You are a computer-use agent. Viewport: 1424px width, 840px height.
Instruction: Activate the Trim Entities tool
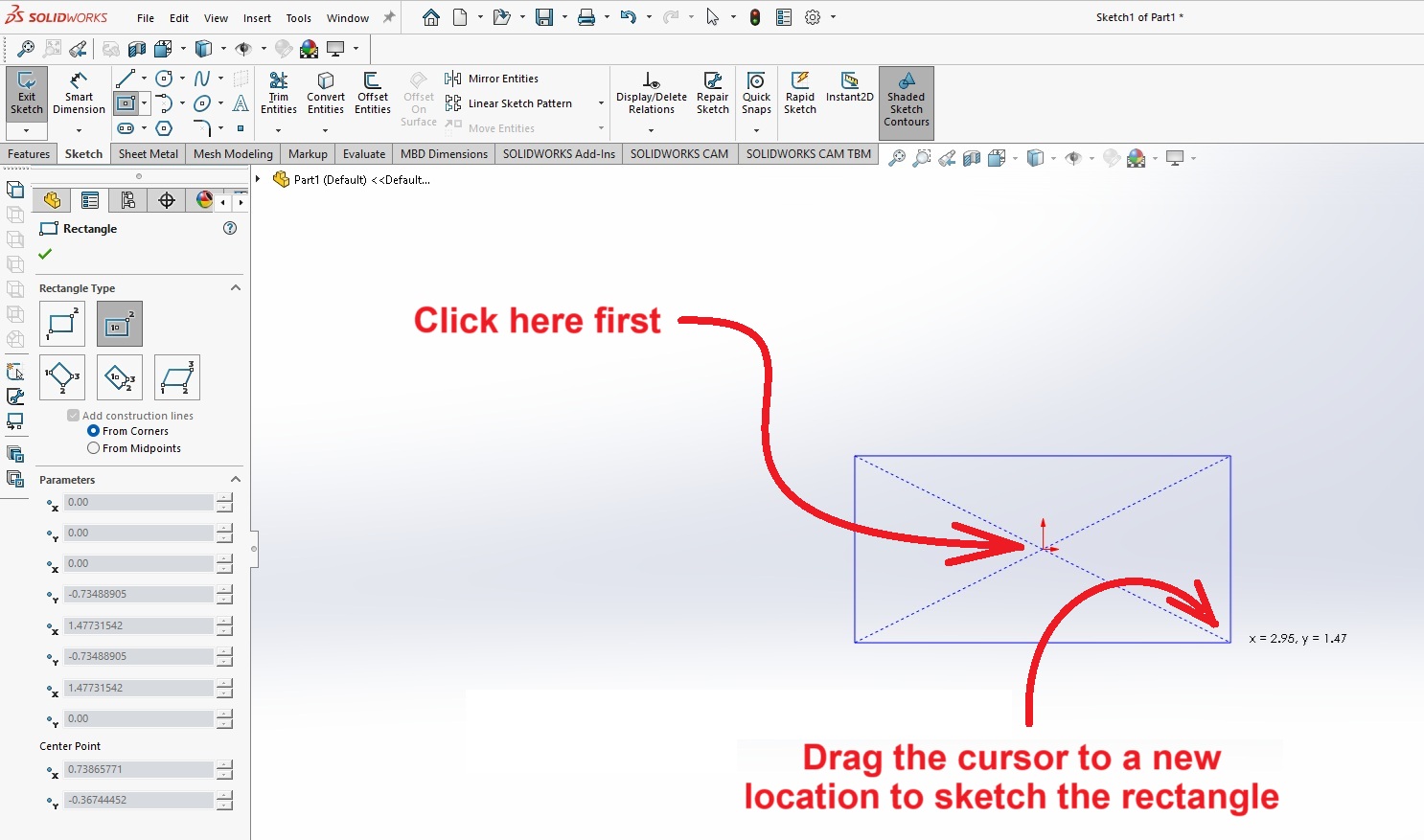(x=279, y=93)
